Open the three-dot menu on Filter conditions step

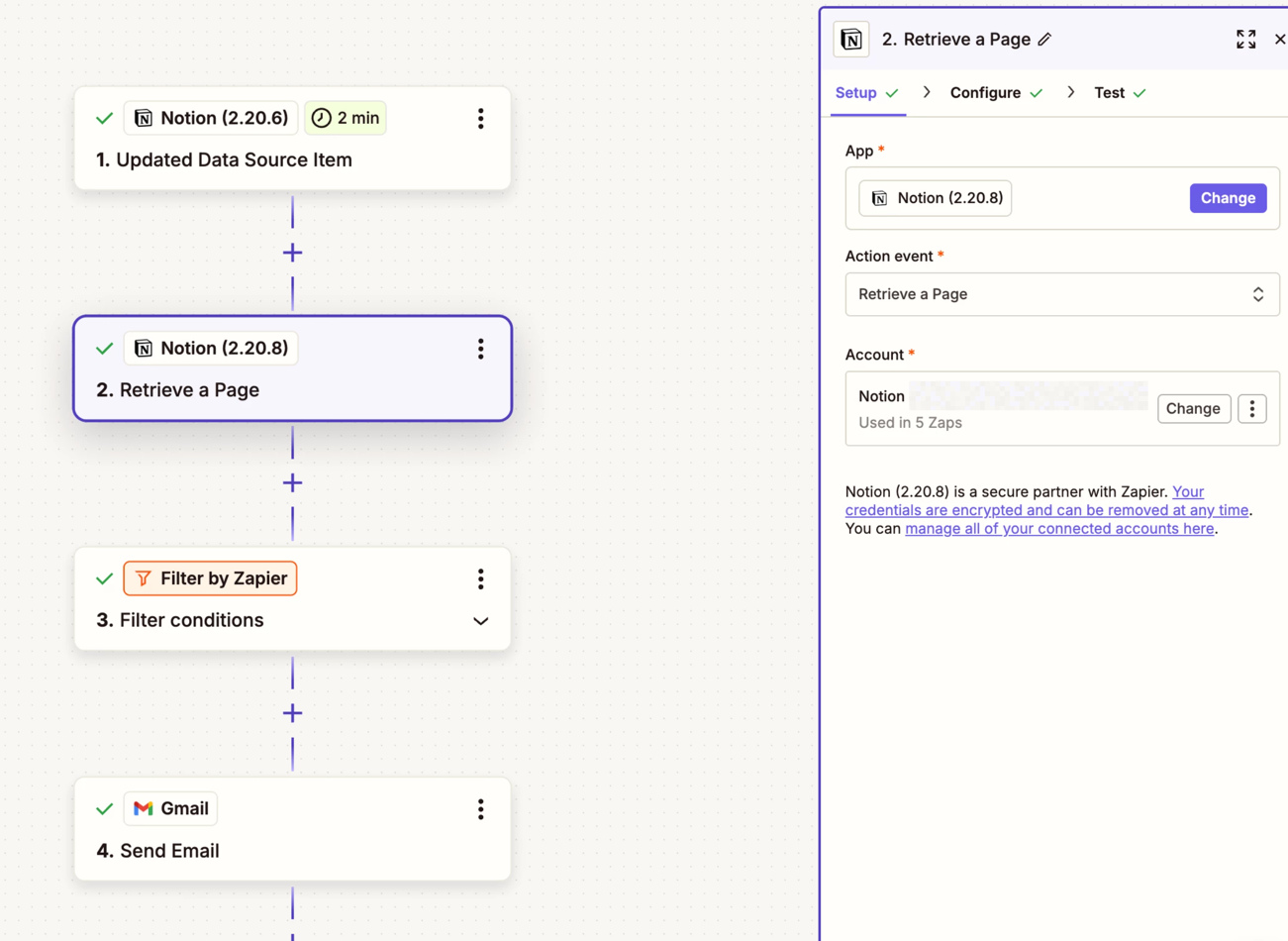point(480,579)
